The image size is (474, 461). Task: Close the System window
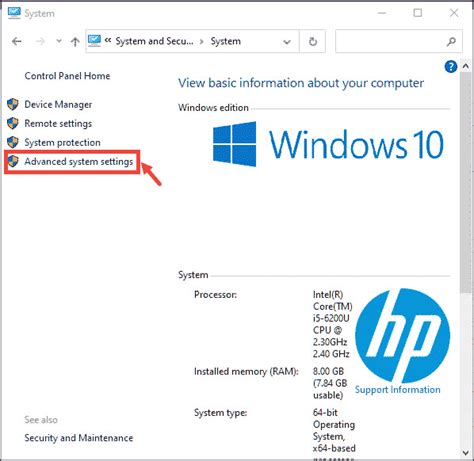tap(454, 13)
